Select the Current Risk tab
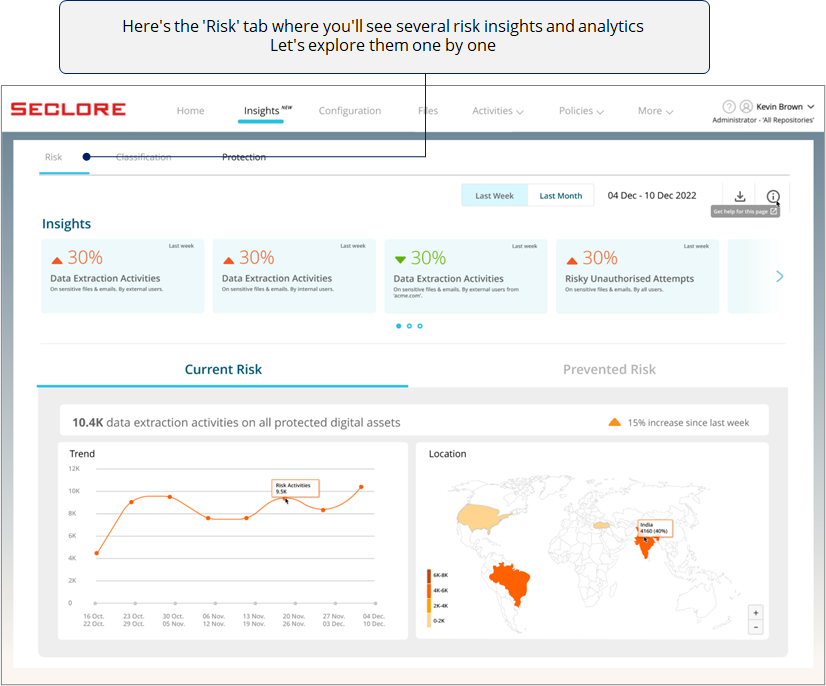The height and width of the screenshot is (686, 826). point(223,369)
